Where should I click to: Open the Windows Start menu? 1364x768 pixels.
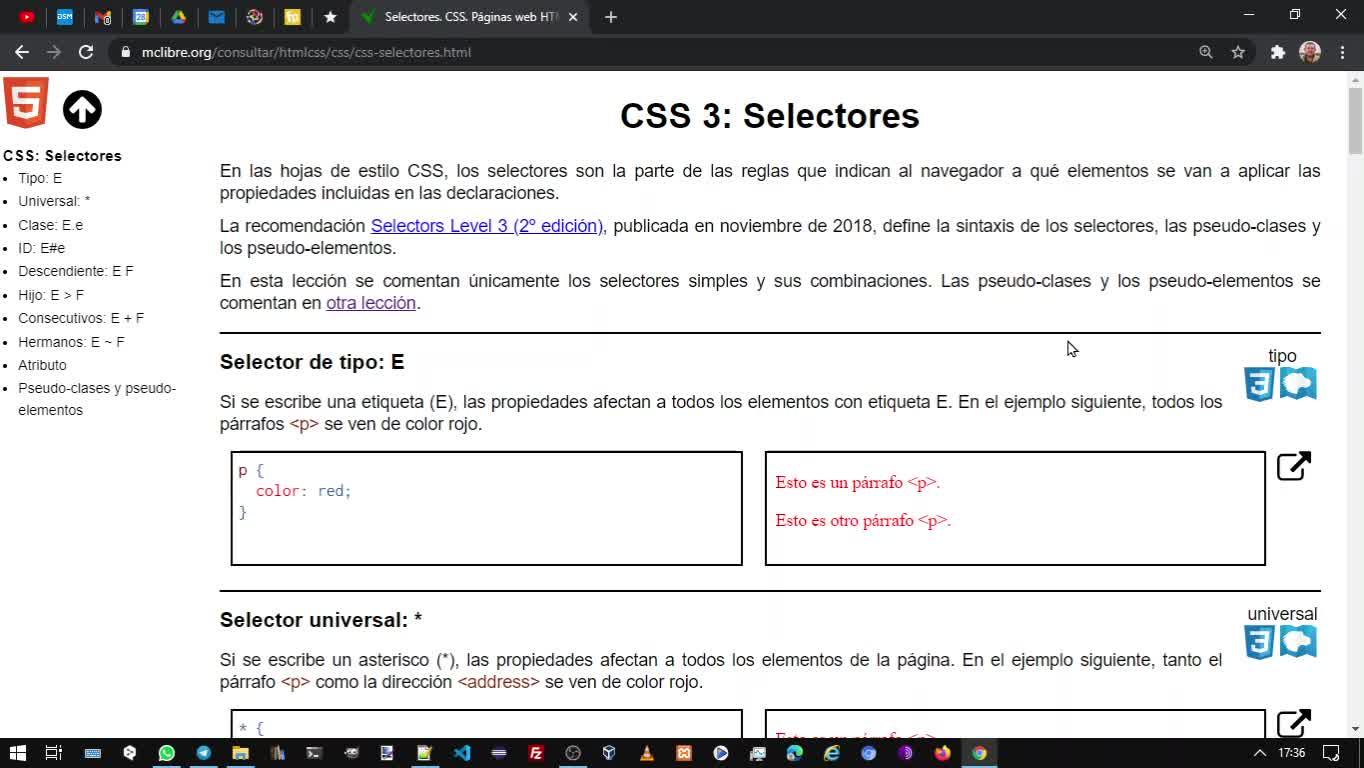pyautogui.click(x=17, y=753)
